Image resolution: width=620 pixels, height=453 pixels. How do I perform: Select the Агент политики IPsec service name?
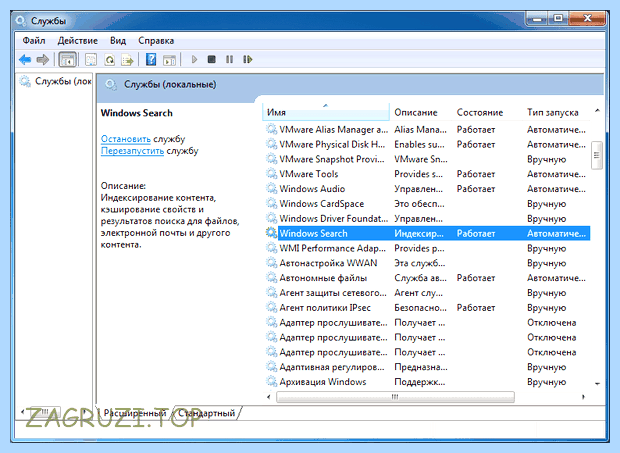coord(325,308)
